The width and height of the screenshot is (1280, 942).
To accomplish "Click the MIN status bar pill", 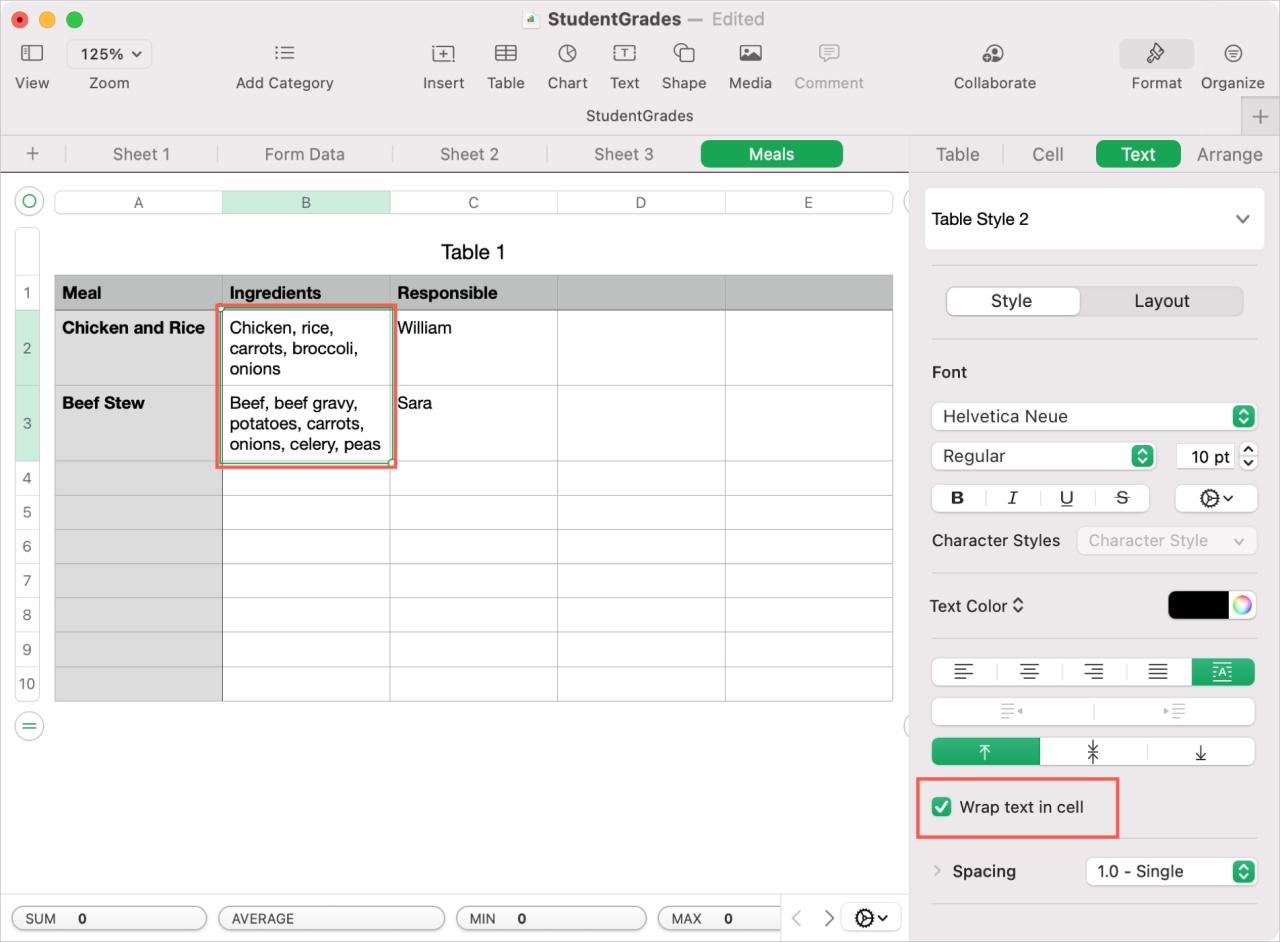I will 551,918.
